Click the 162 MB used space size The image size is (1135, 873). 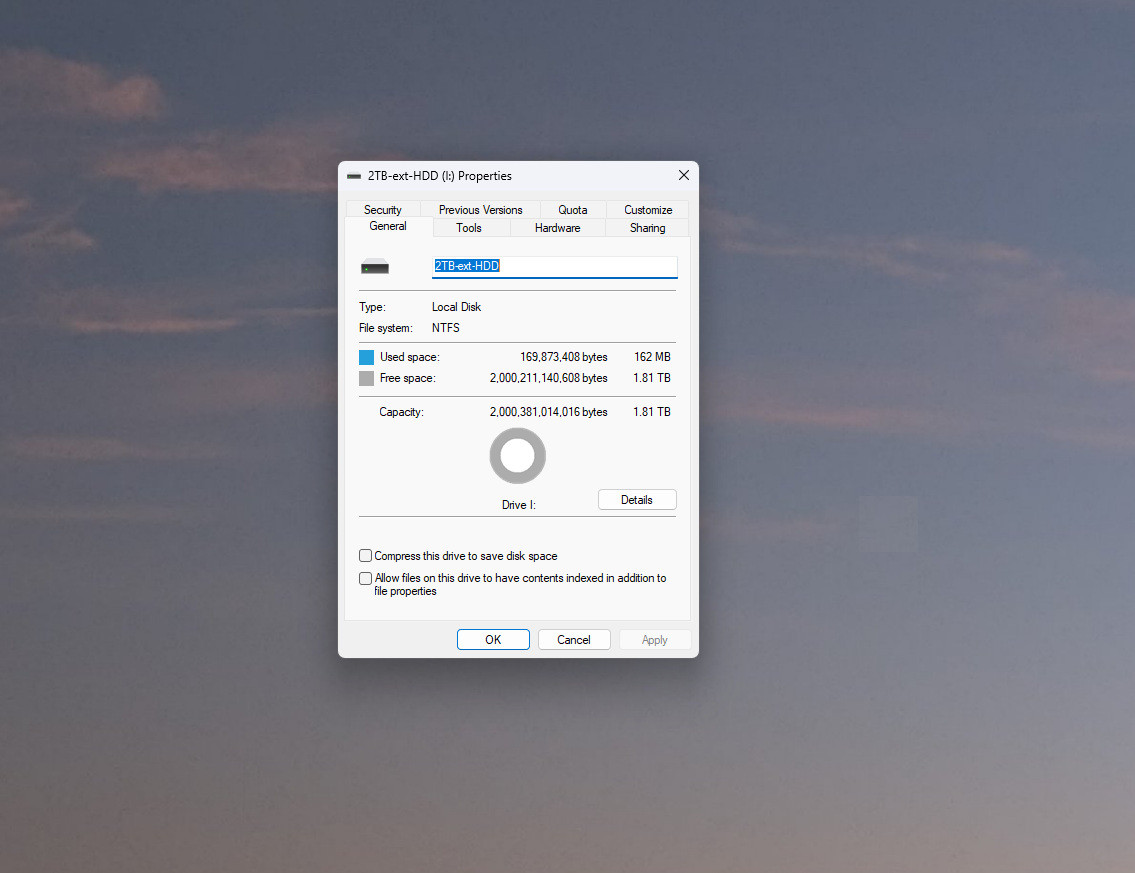pyautogui.click(x=652, y=357)
